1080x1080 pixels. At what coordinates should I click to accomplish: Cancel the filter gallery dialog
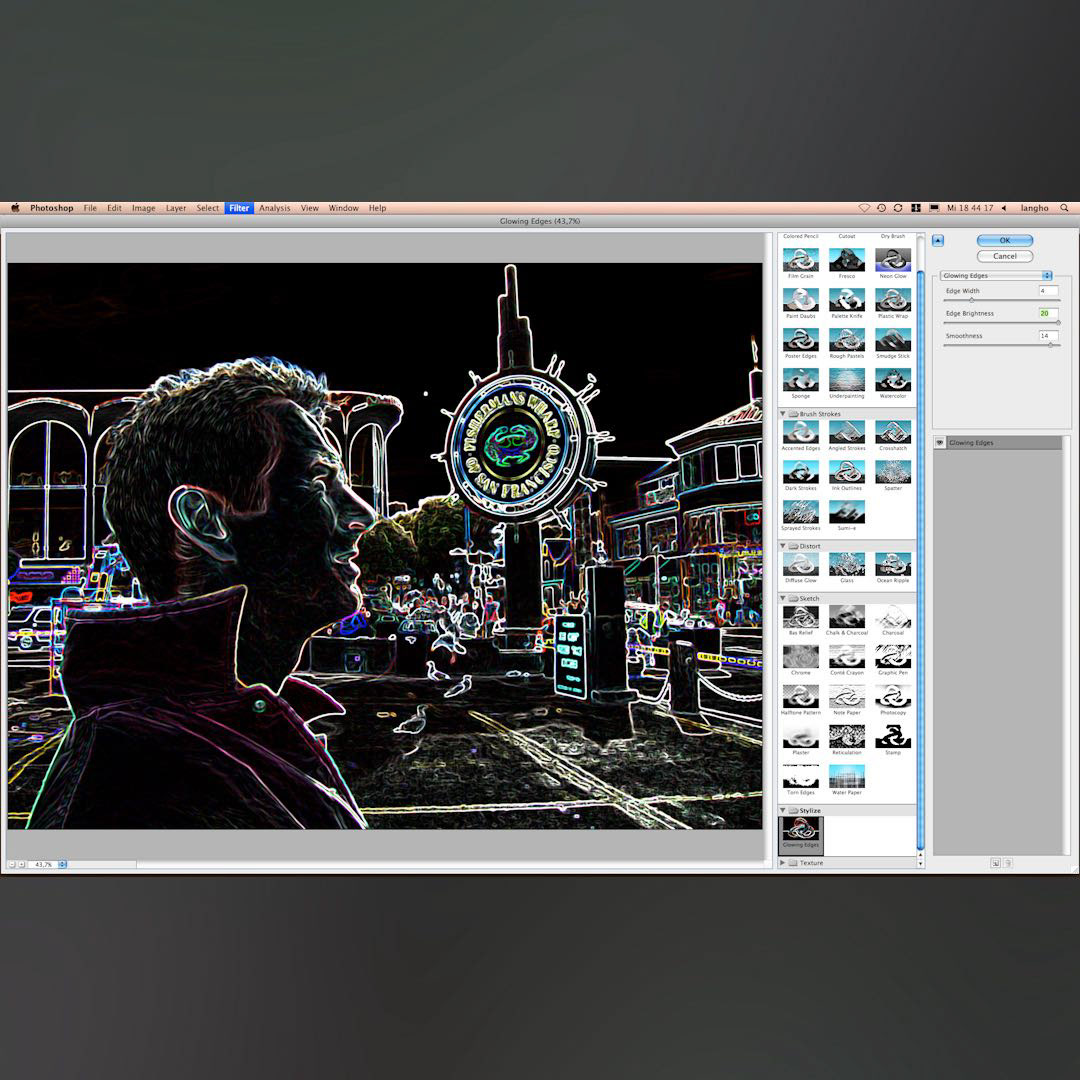click(1004, 256)
